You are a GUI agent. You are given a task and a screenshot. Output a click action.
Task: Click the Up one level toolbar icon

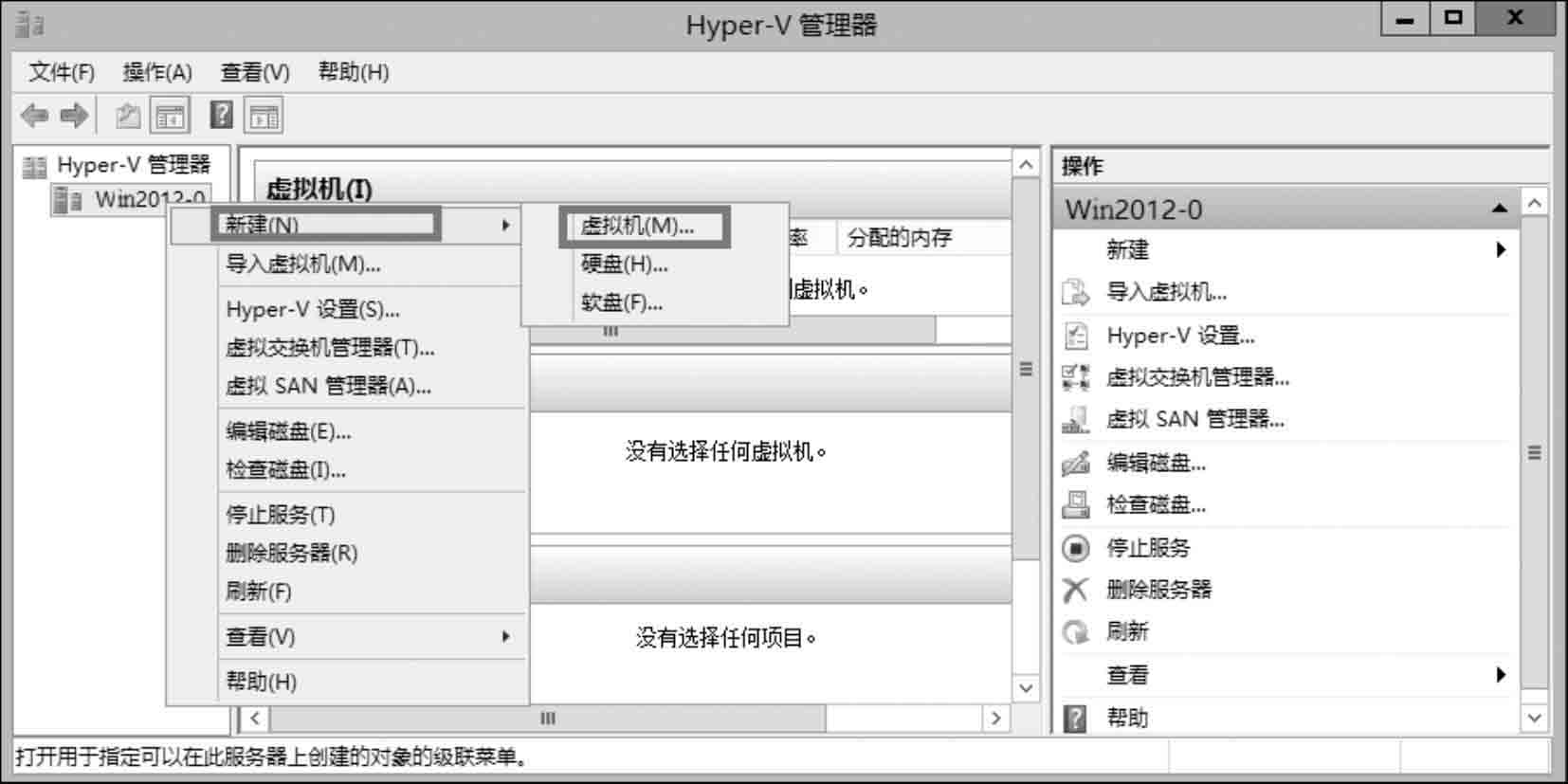coord(128,117)
